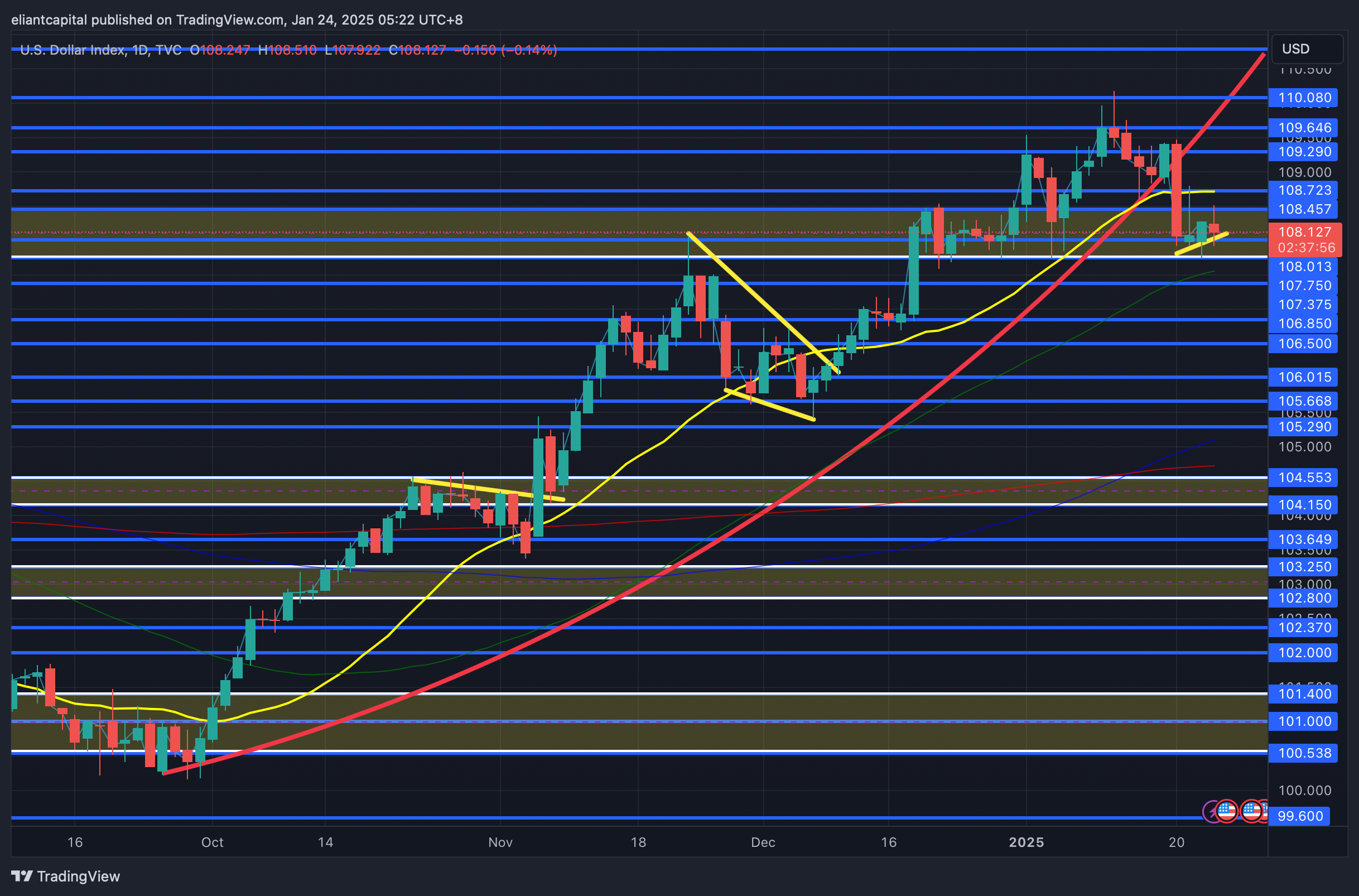1359x896 pixels.
Task: Click the TradingView logo at bottom left
Action: tap(66, 876)
